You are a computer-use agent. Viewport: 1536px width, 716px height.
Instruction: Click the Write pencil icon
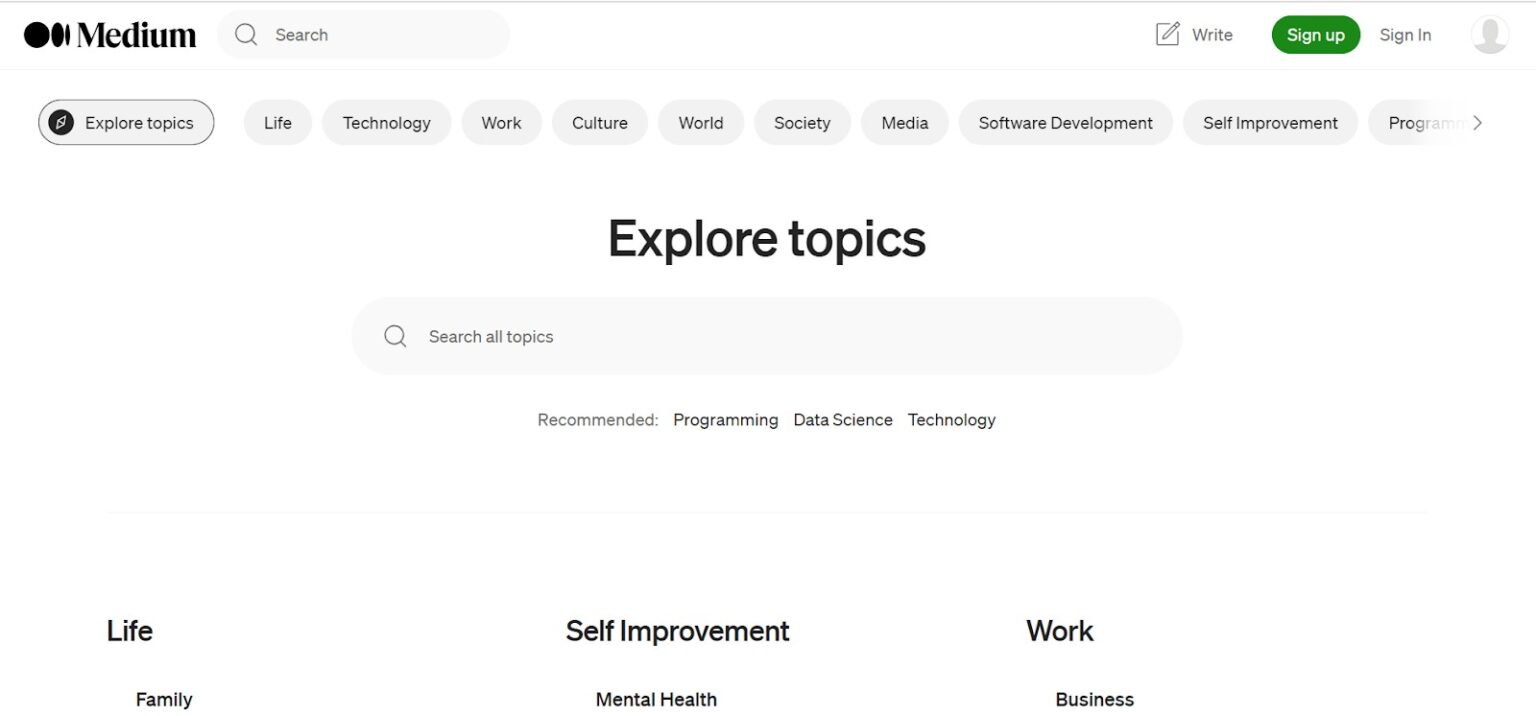[x=1167, y=35]
